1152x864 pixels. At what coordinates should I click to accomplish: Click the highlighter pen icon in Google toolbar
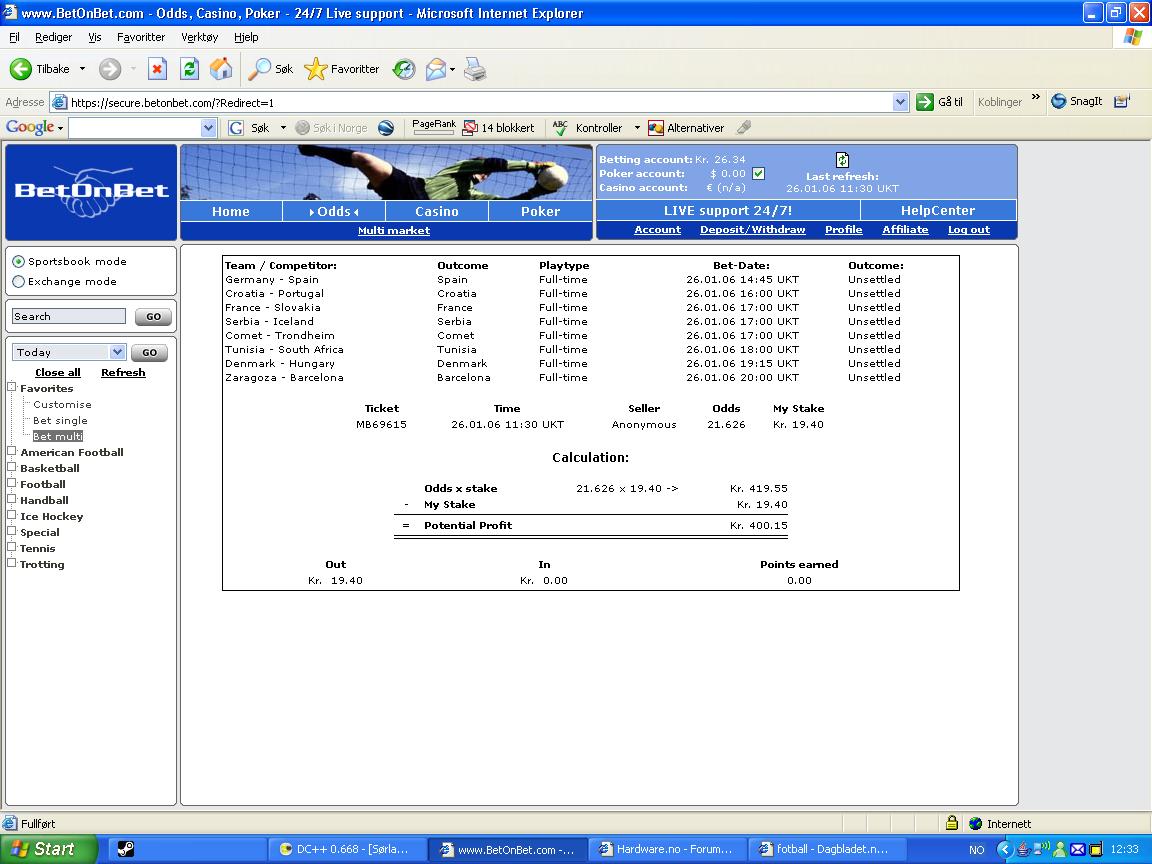(744, 128)
